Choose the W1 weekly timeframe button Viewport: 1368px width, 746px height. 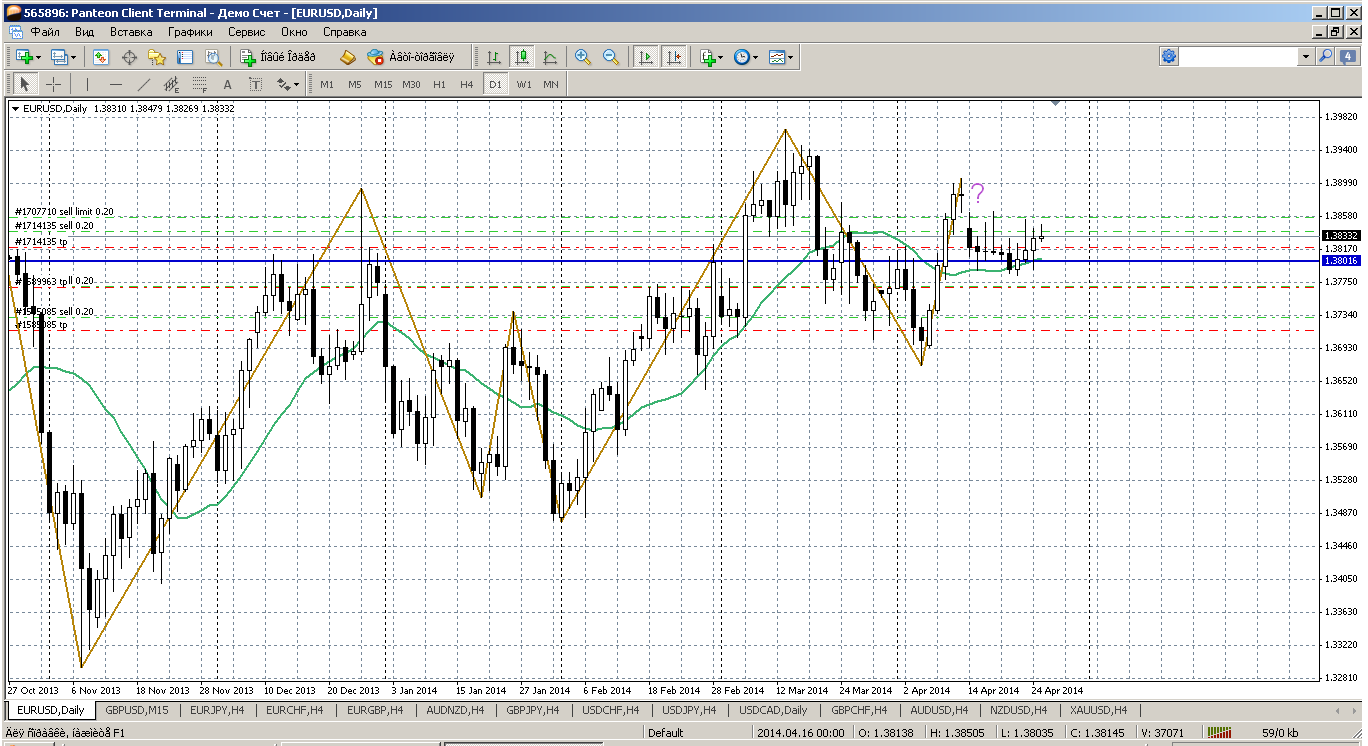point(524,84)
